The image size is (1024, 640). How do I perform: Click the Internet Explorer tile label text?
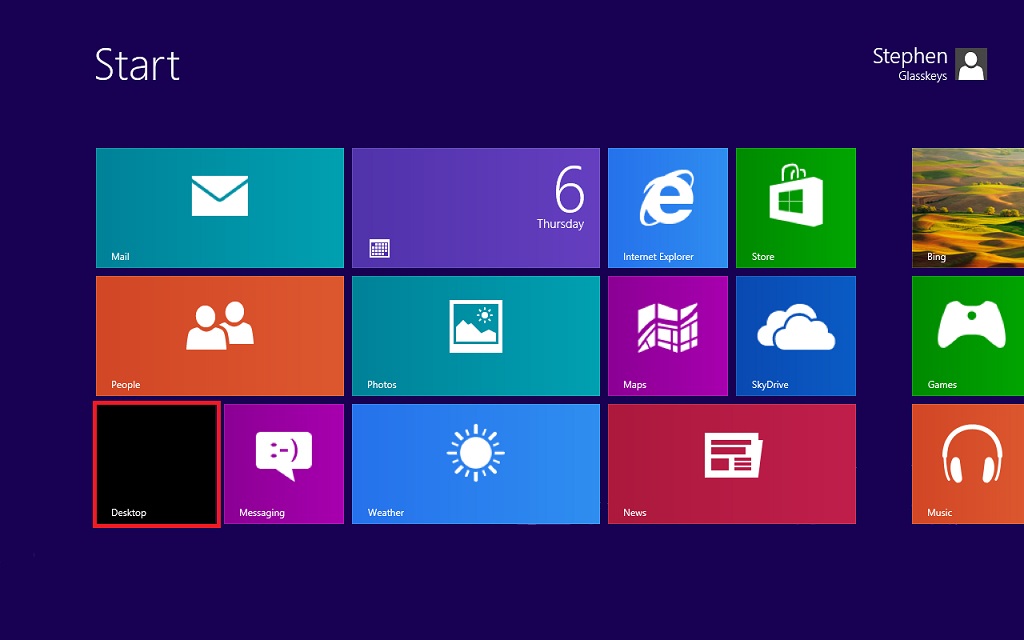658,257
